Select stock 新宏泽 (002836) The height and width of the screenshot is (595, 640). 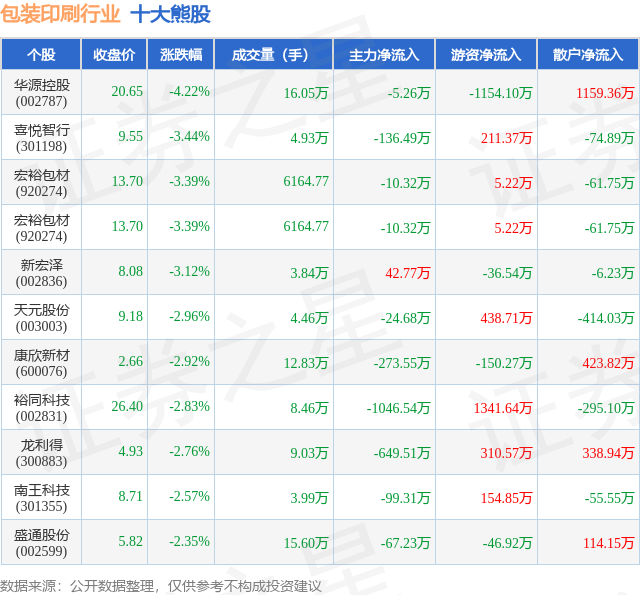coord(41,273)
